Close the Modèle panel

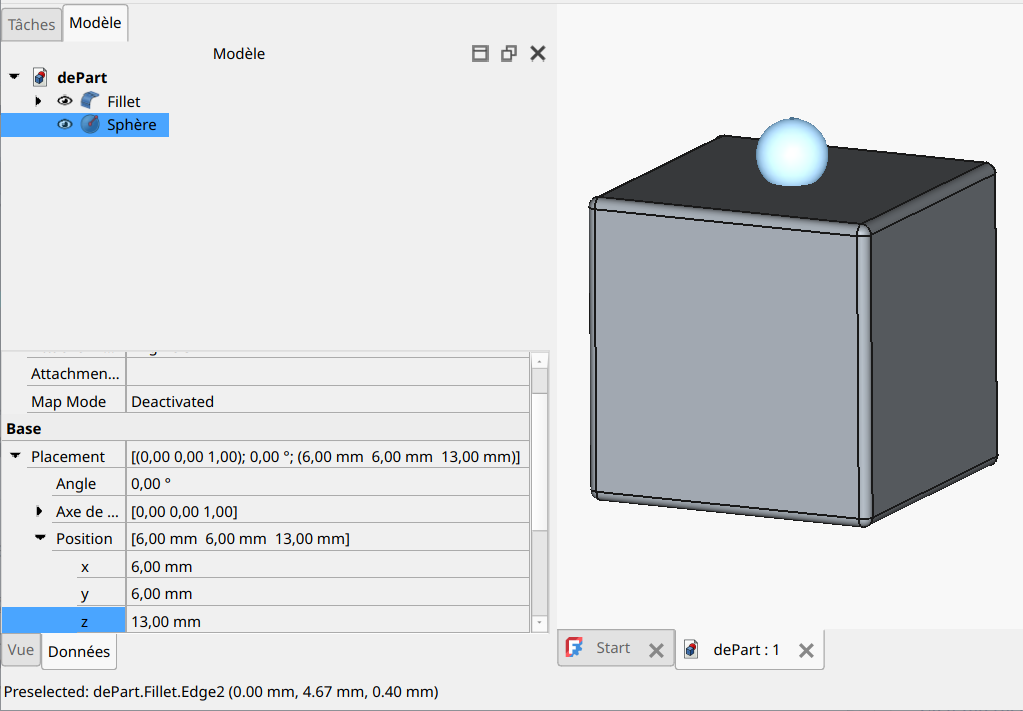(x=537, y=54)
